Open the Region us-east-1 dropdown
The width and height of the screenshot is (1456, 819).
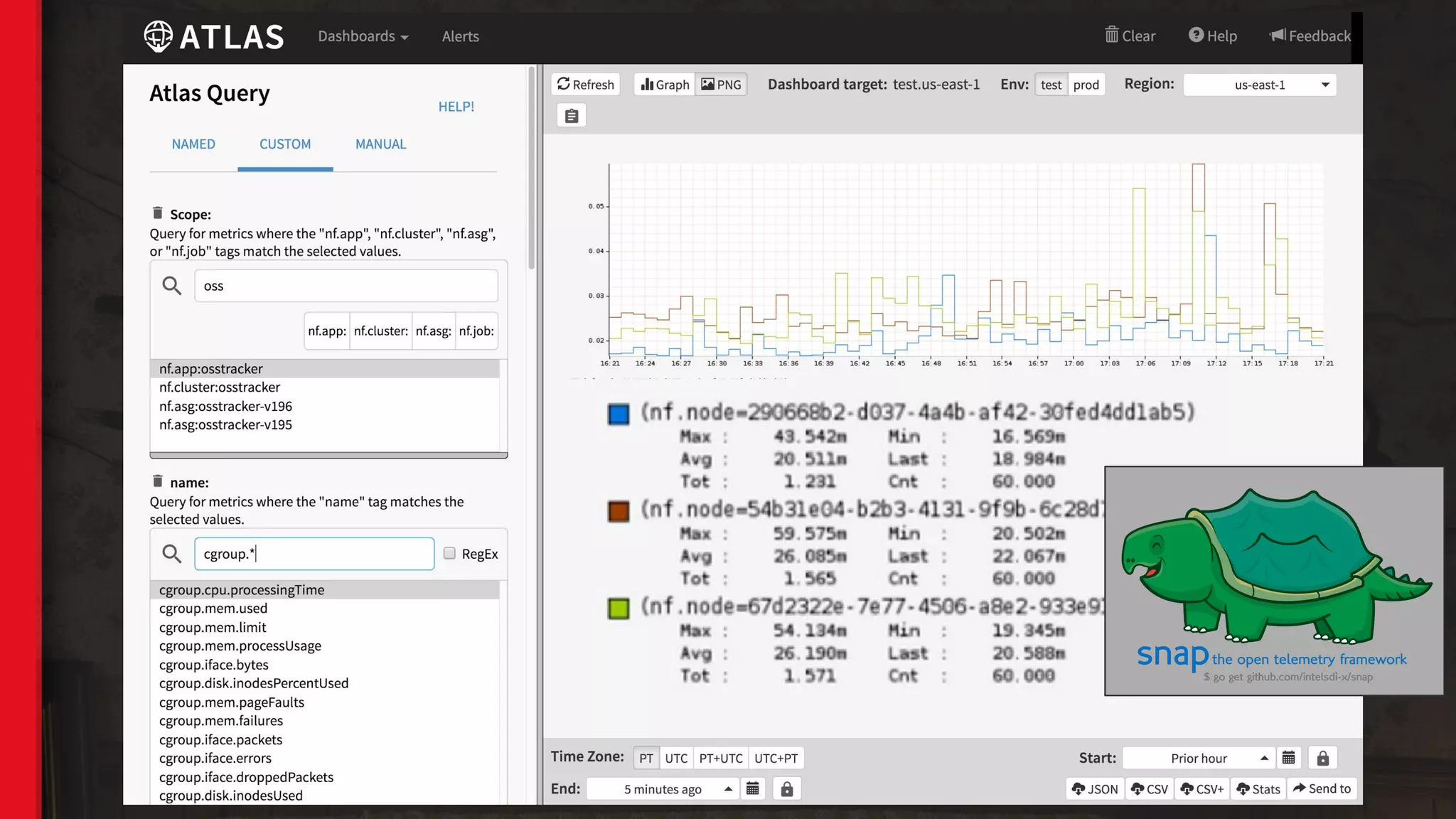(x=1259, y=85)
